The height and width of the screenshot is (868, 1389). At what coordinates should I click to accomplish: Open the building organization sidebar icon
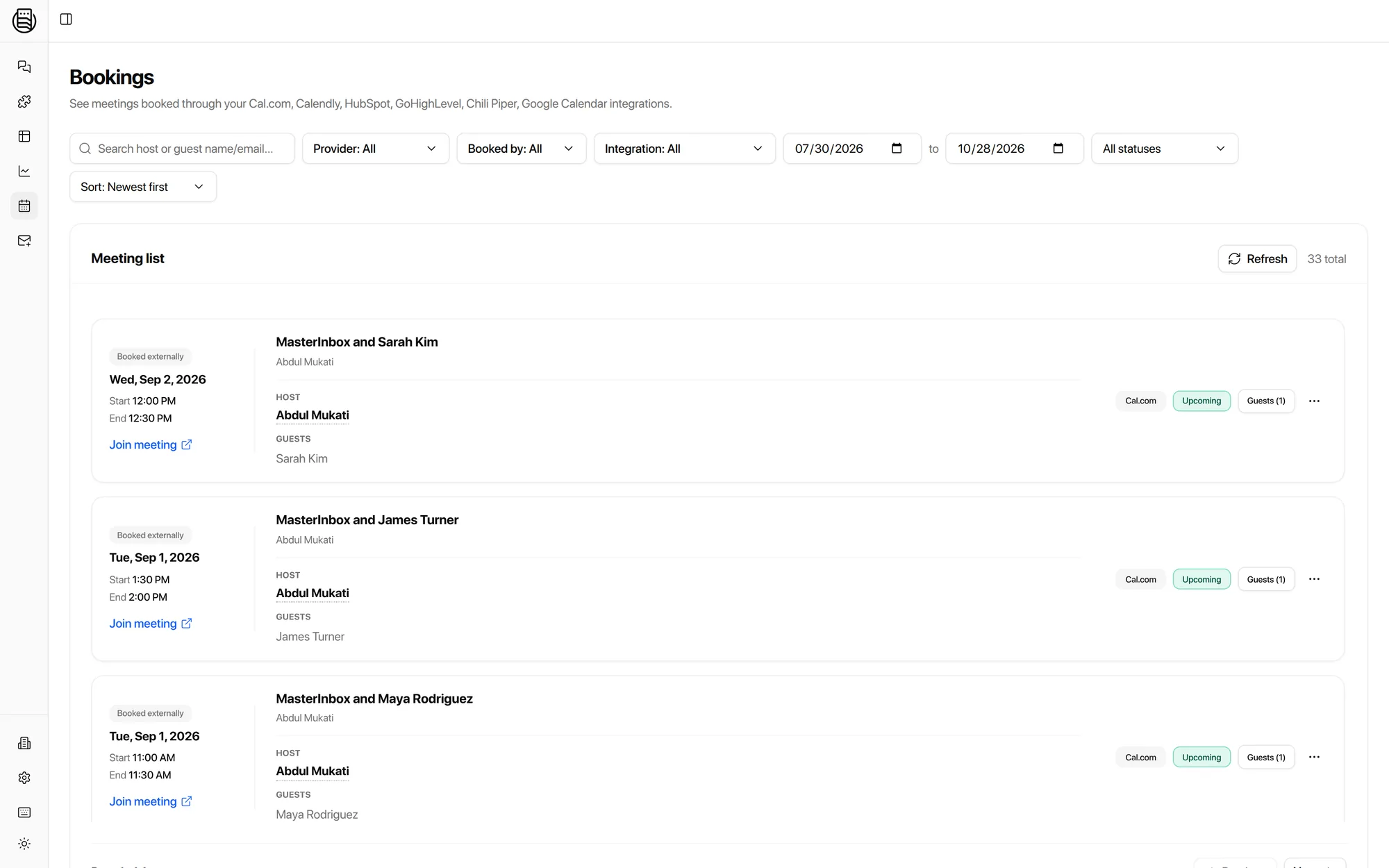point(24,743)
